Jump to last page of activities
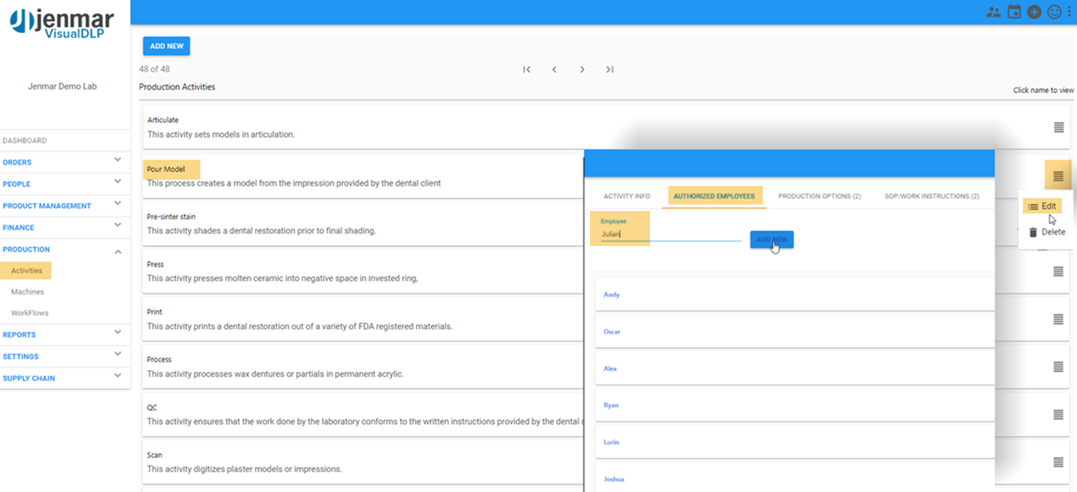The image size is (1077, 492). point(609,69)
